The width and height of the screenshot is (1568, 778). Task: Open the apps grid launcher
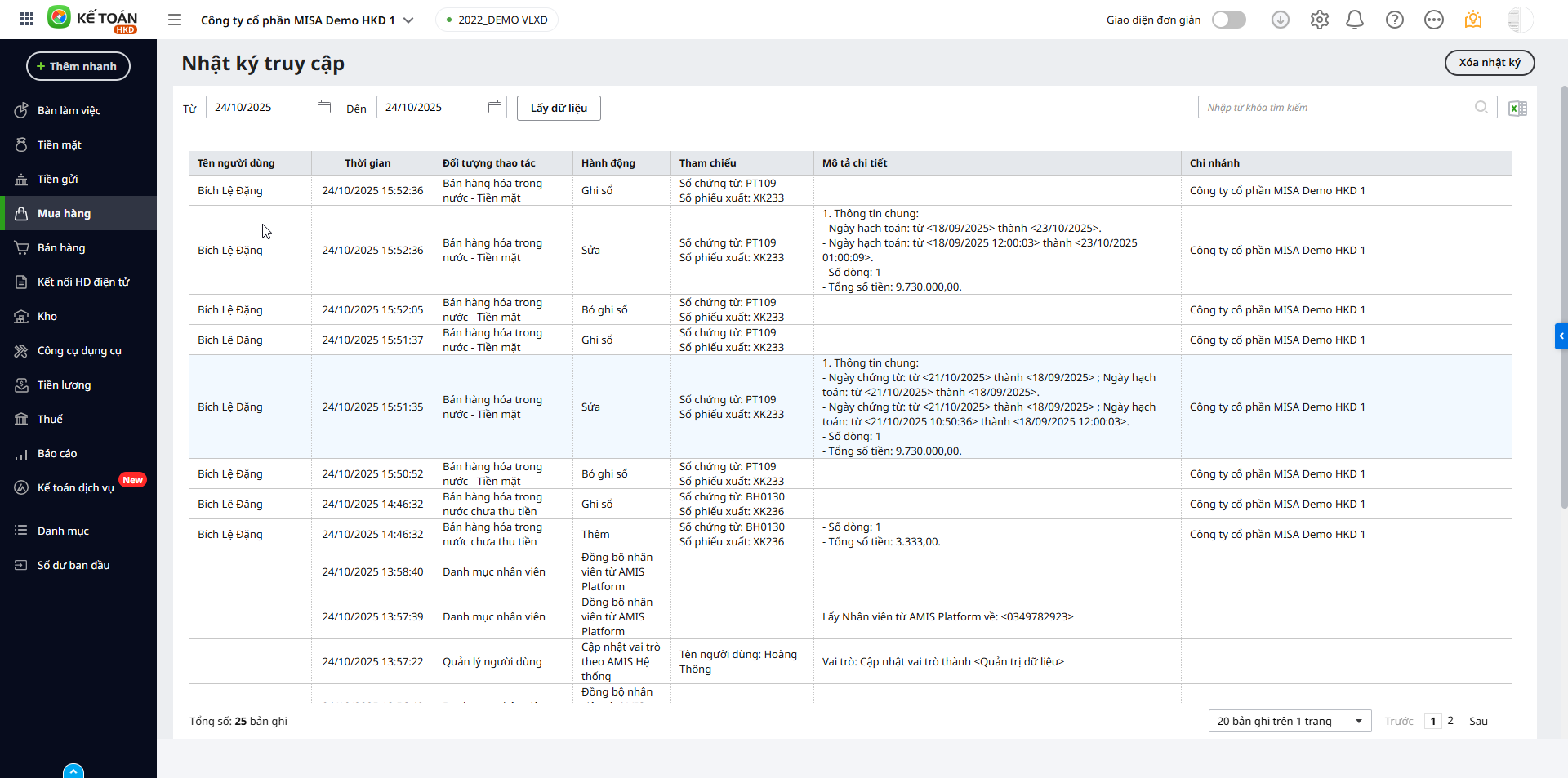click(27, 20)
